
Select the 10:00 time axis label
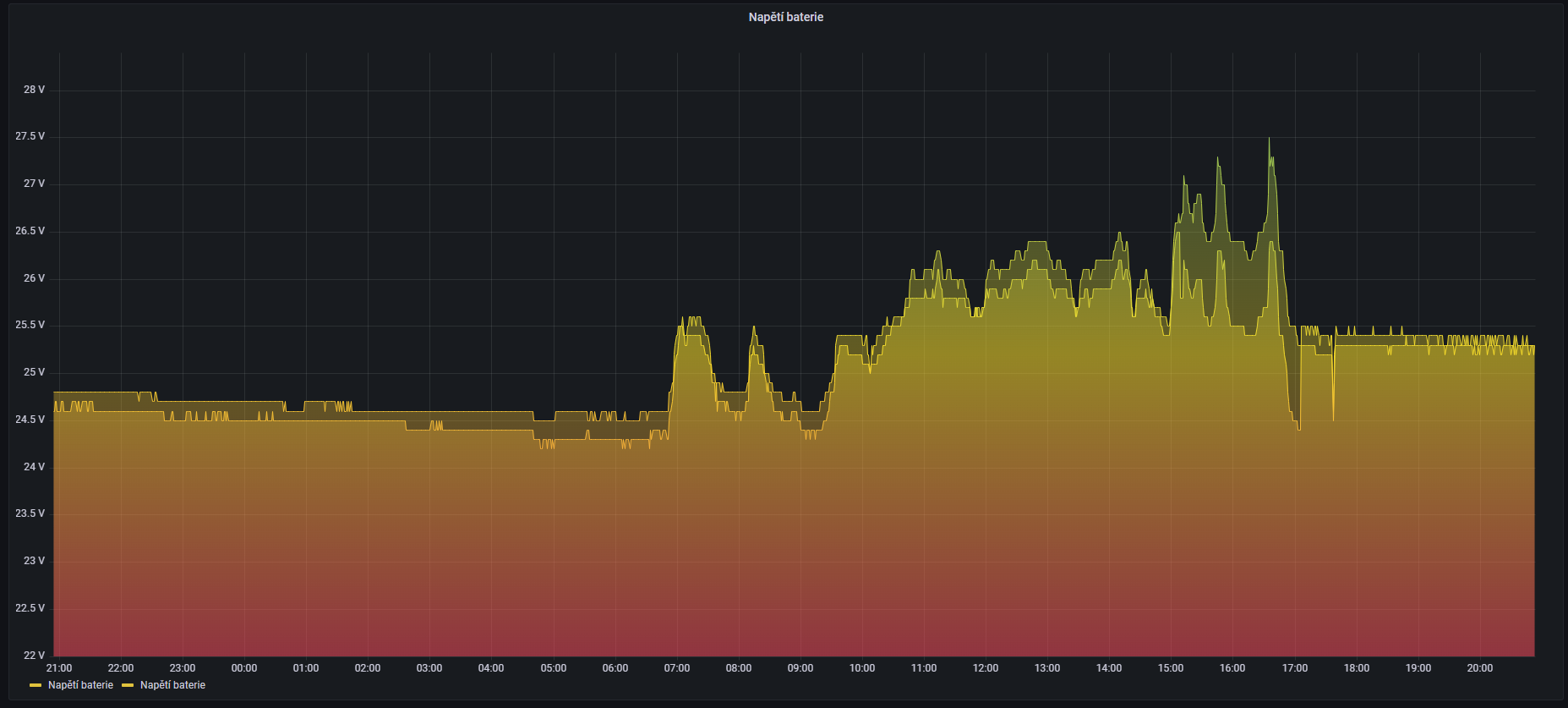861,668
